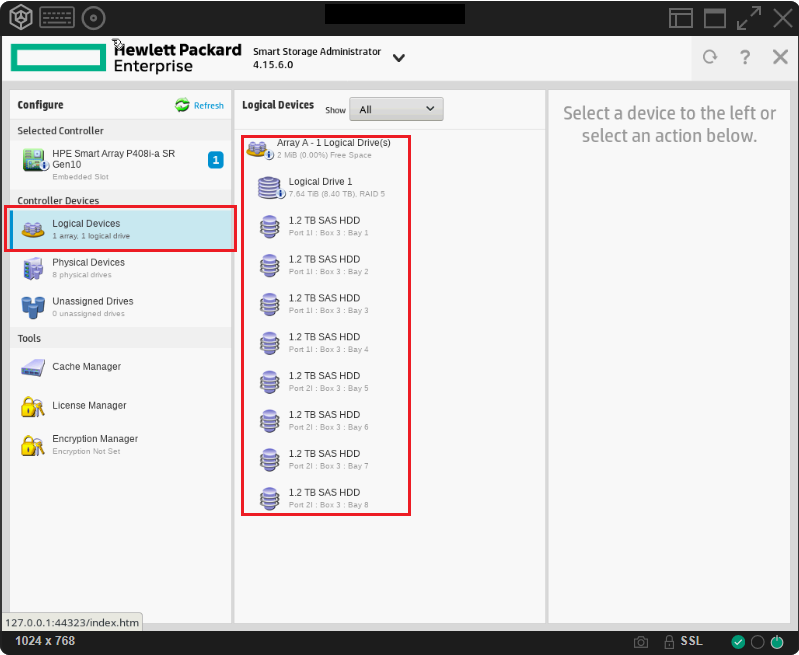
Task: Click the License Manager padlock icon
Action: click(33, 407)
